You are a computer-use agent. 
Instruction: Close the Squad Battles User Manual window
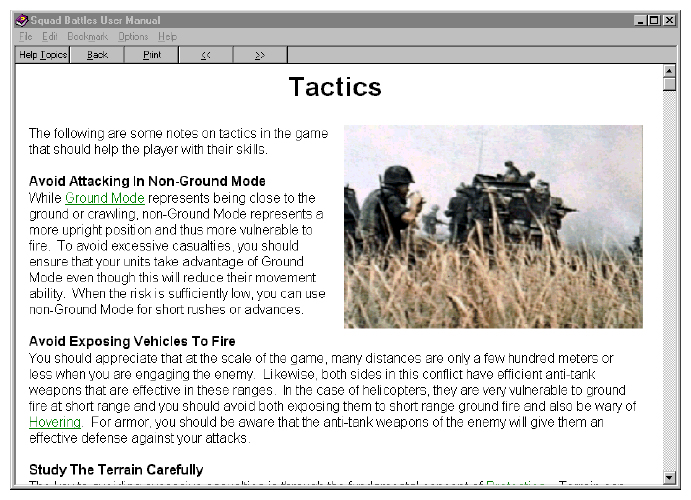[669, 20]
